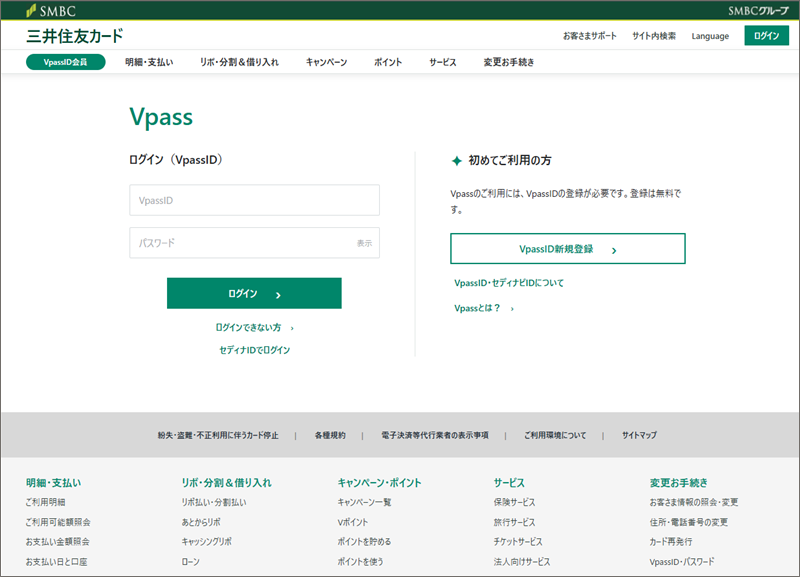Open the サイトマップ footer link
This screenshot has width=800, height=577.
pyautogui.click(x=639, y=435)
